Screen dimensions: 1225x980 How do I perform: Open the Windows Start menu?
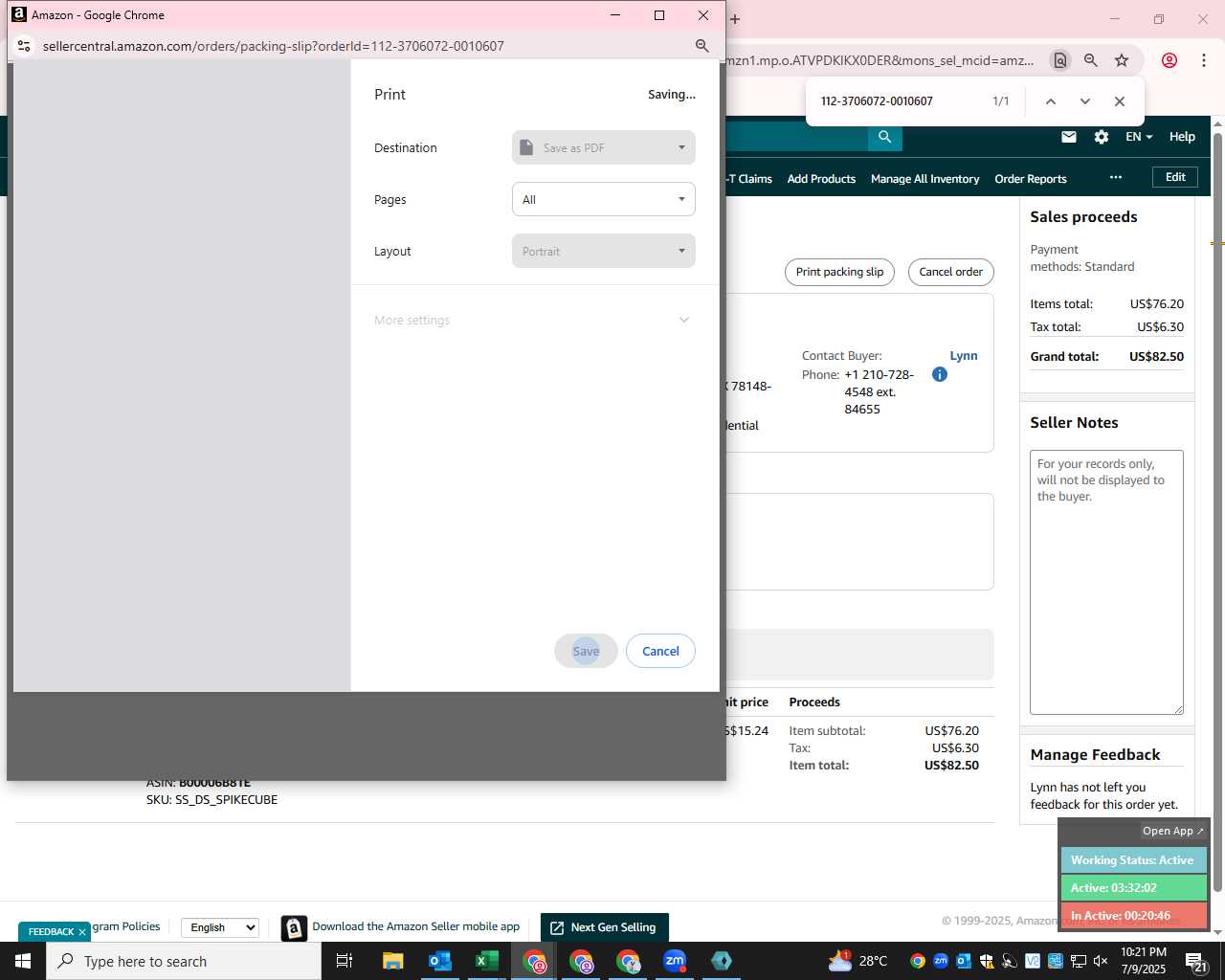[23, 961]
